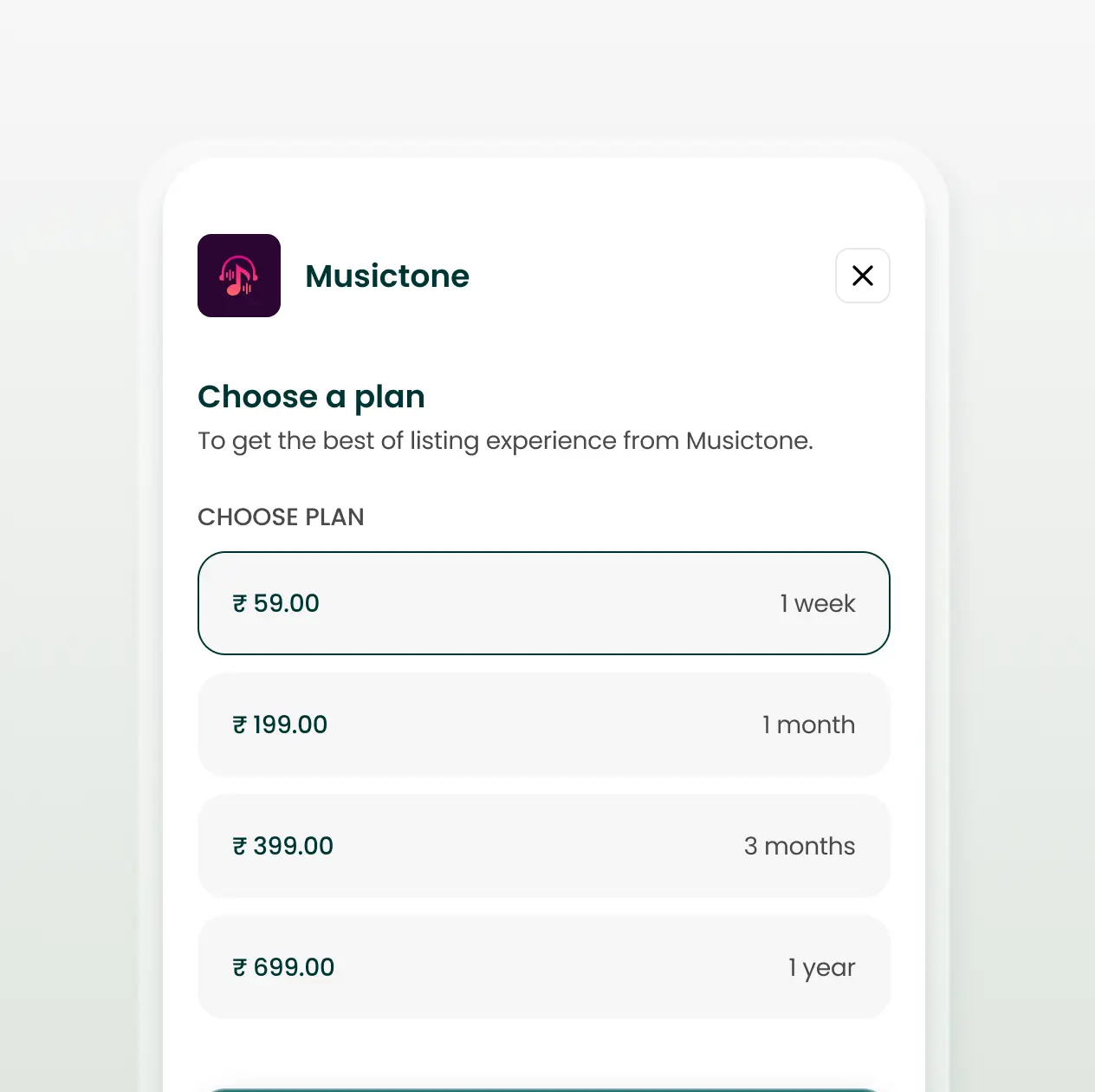Image resolution: width=1095 pixels, height=1092 pixels.
Task: Click the Choose a plan heading
Action: tap(311, 396)
